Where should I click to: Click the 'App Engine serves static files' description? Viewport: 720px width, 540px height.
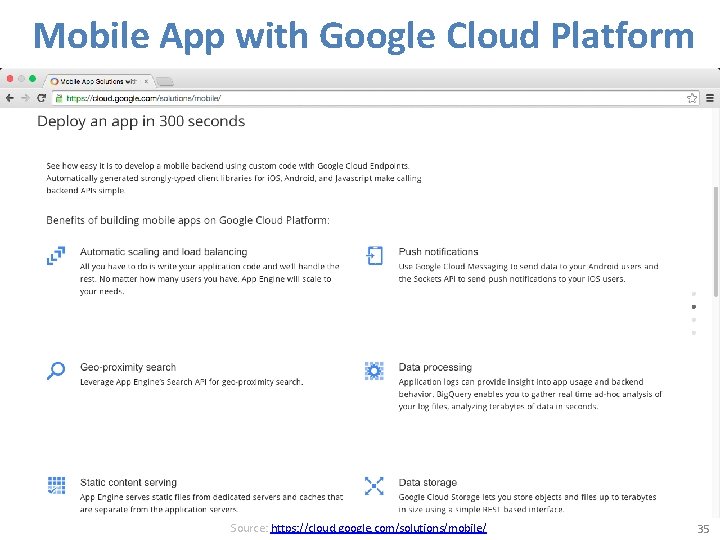pos(211,503)
